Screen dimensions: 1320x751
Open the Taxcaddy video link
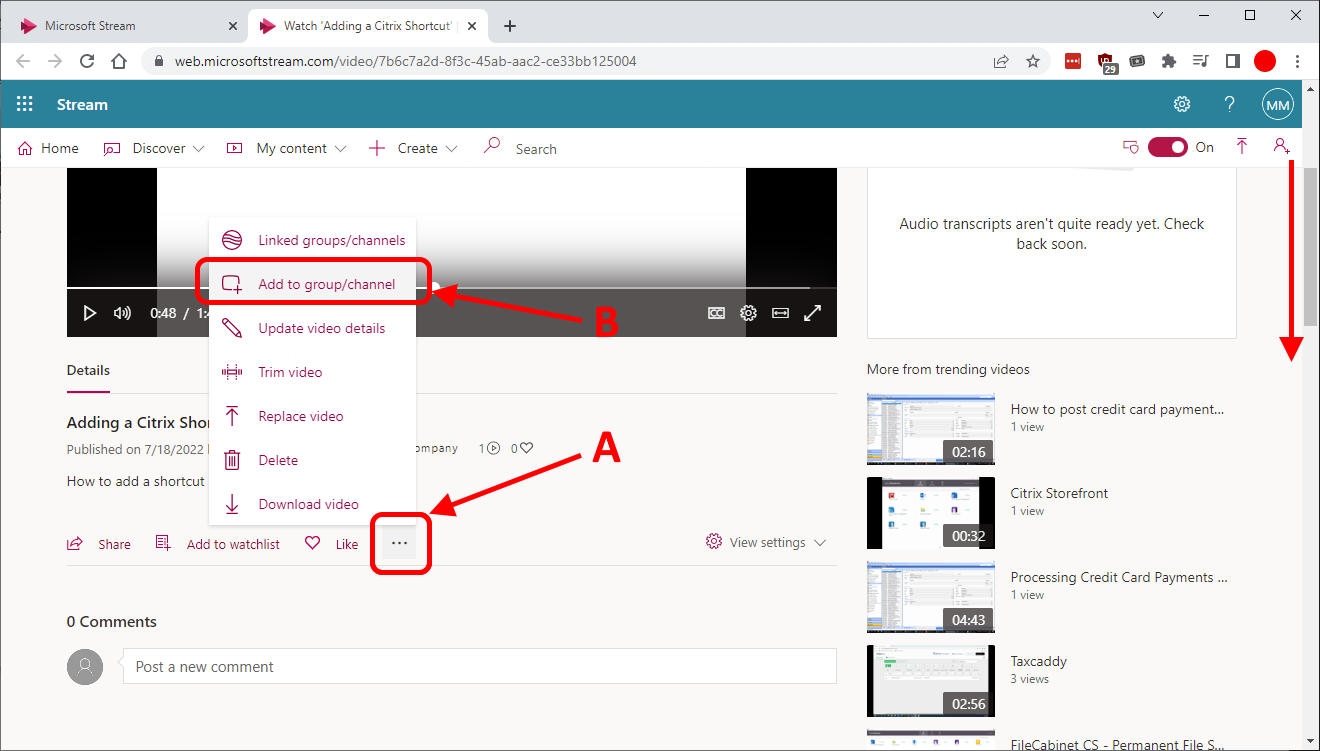pyautogui.click(x=1038, y=661)
